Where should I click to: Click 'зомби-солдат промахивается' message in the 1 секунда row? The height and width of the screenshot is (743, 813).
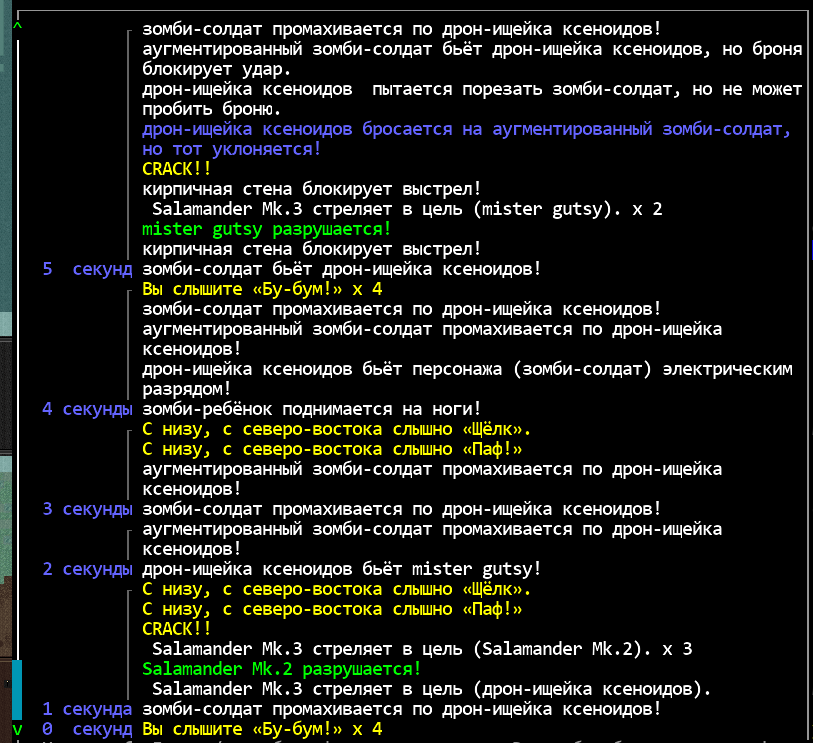coord(402,709)
